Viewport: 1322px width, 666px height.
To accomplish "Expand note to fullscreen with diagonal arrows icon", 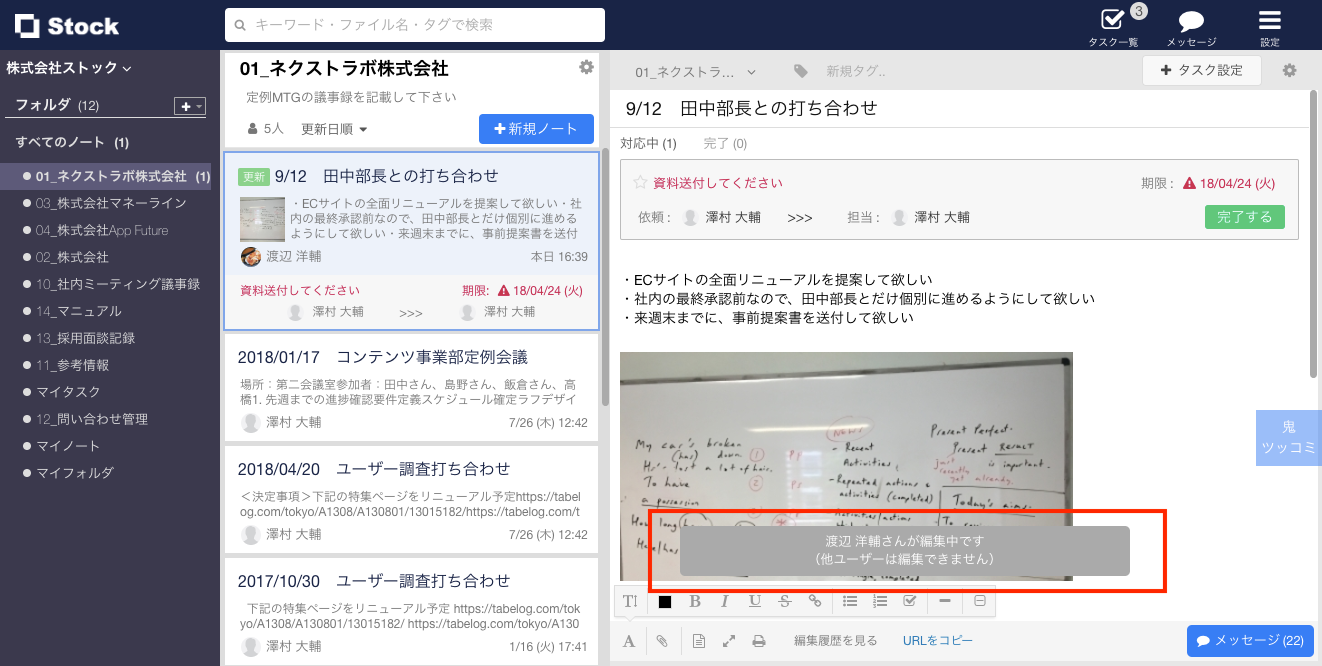I will (729, 640).
